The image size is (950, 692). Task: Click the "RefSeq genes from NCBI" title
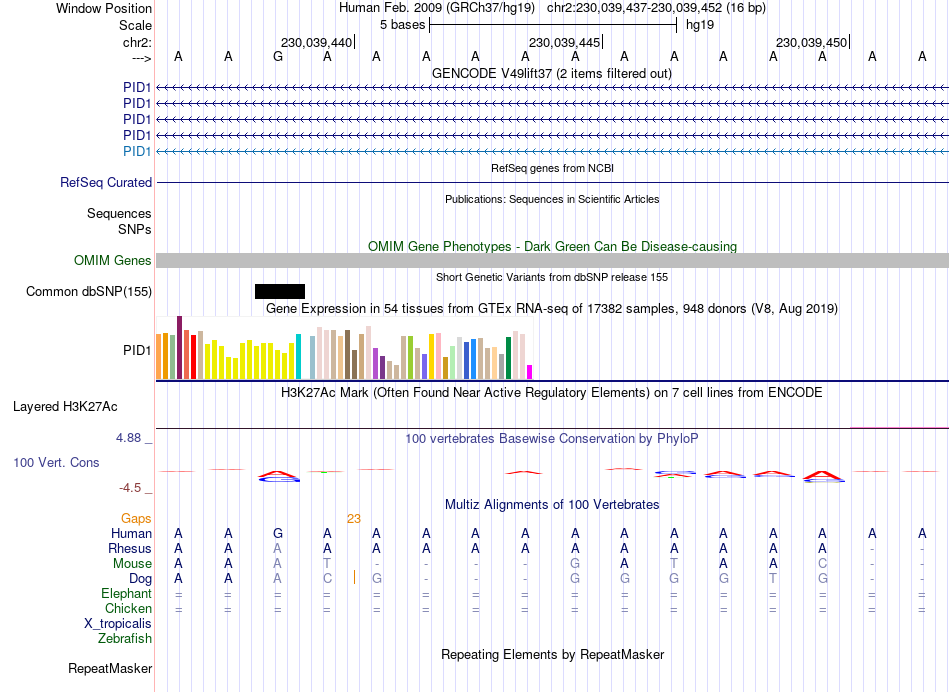(552, 168)
